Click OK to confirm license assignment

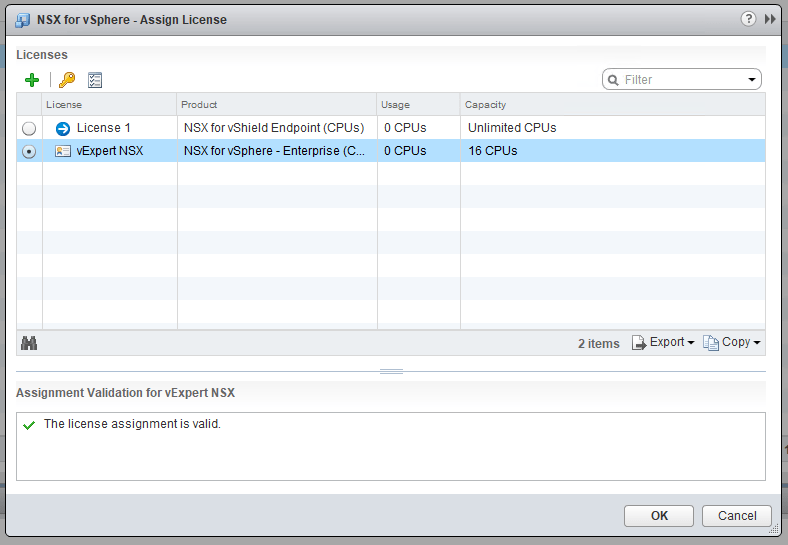(x=659, y=516)
